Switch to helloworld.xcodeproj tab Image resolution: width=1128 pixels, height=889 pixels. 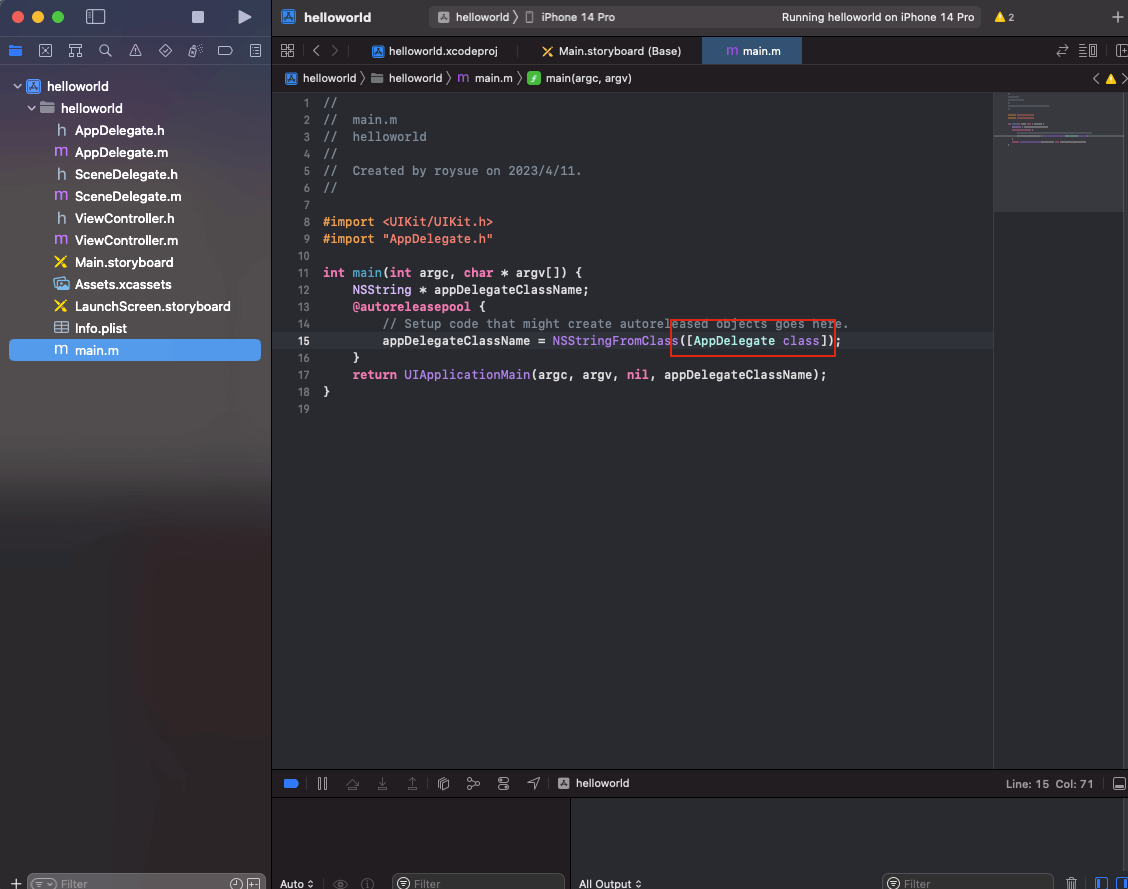point(435,51)
